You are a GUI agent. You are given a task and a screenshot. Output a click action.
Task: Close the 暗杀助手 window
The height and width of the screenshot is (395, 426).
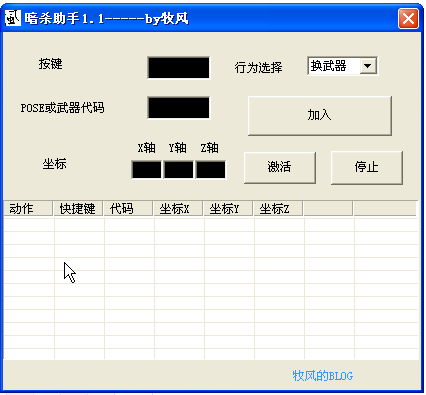coord(408,18)
